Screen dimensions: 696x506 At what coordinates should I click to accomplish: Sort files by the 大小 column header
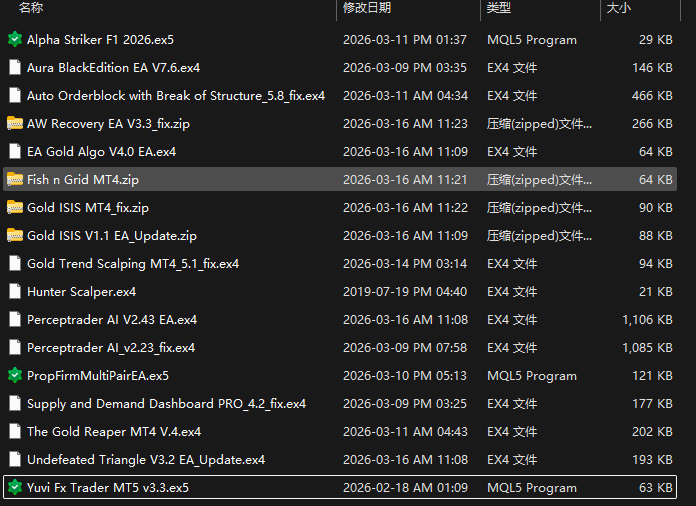tap(618, 8)
